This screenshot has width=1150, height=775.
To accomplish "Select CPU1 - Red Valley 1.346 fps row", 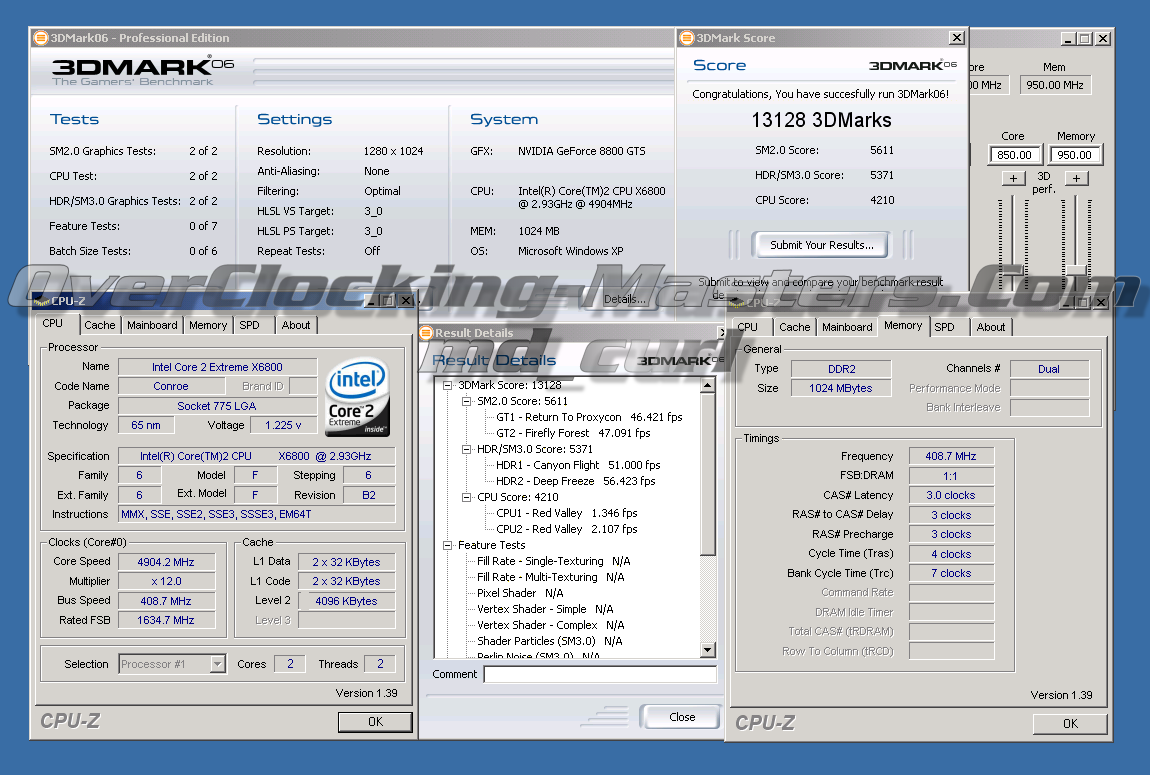I will coord(566,513).
